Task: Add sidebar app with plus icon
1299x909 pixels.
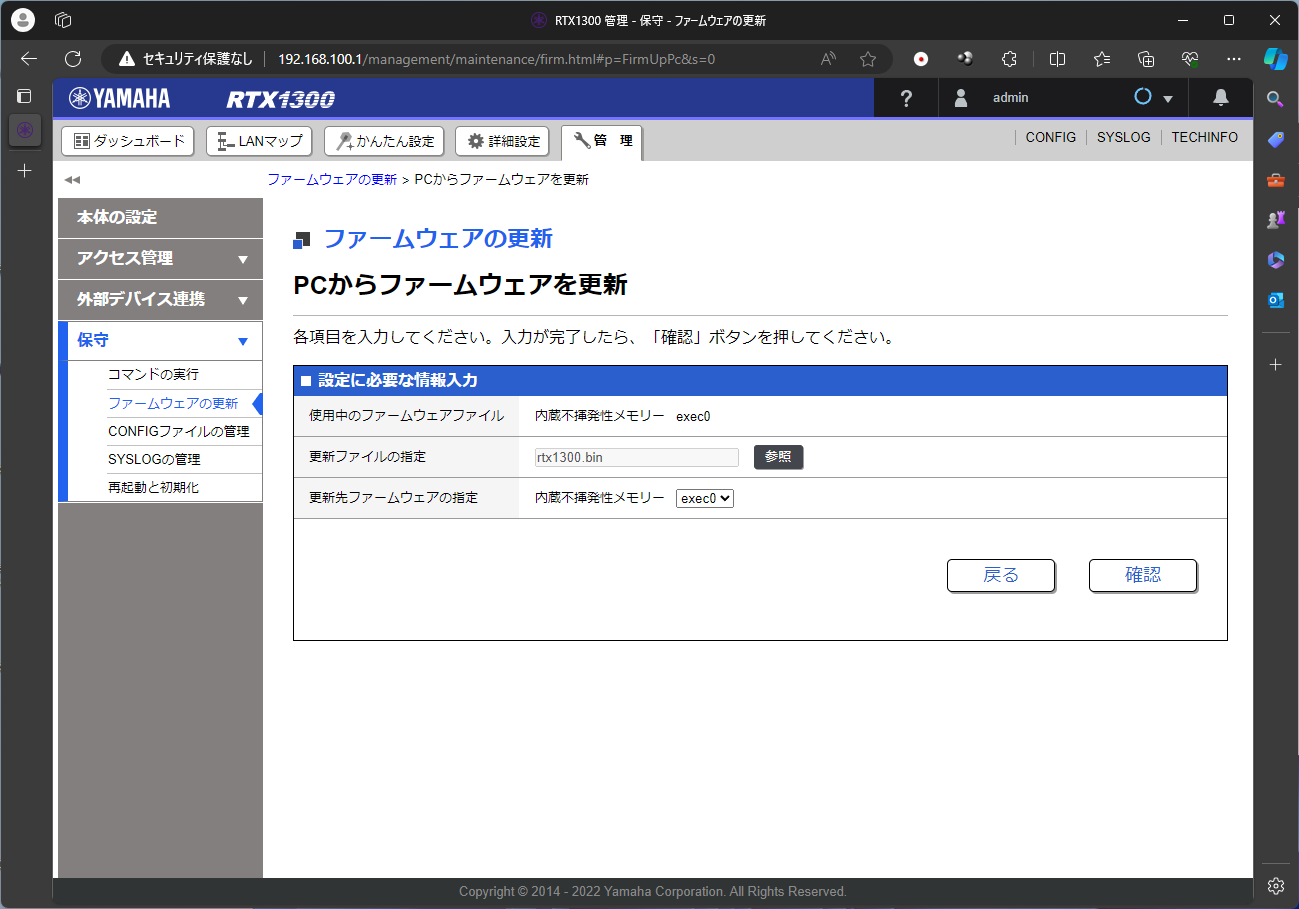Action: click(x=1275, y=365)
